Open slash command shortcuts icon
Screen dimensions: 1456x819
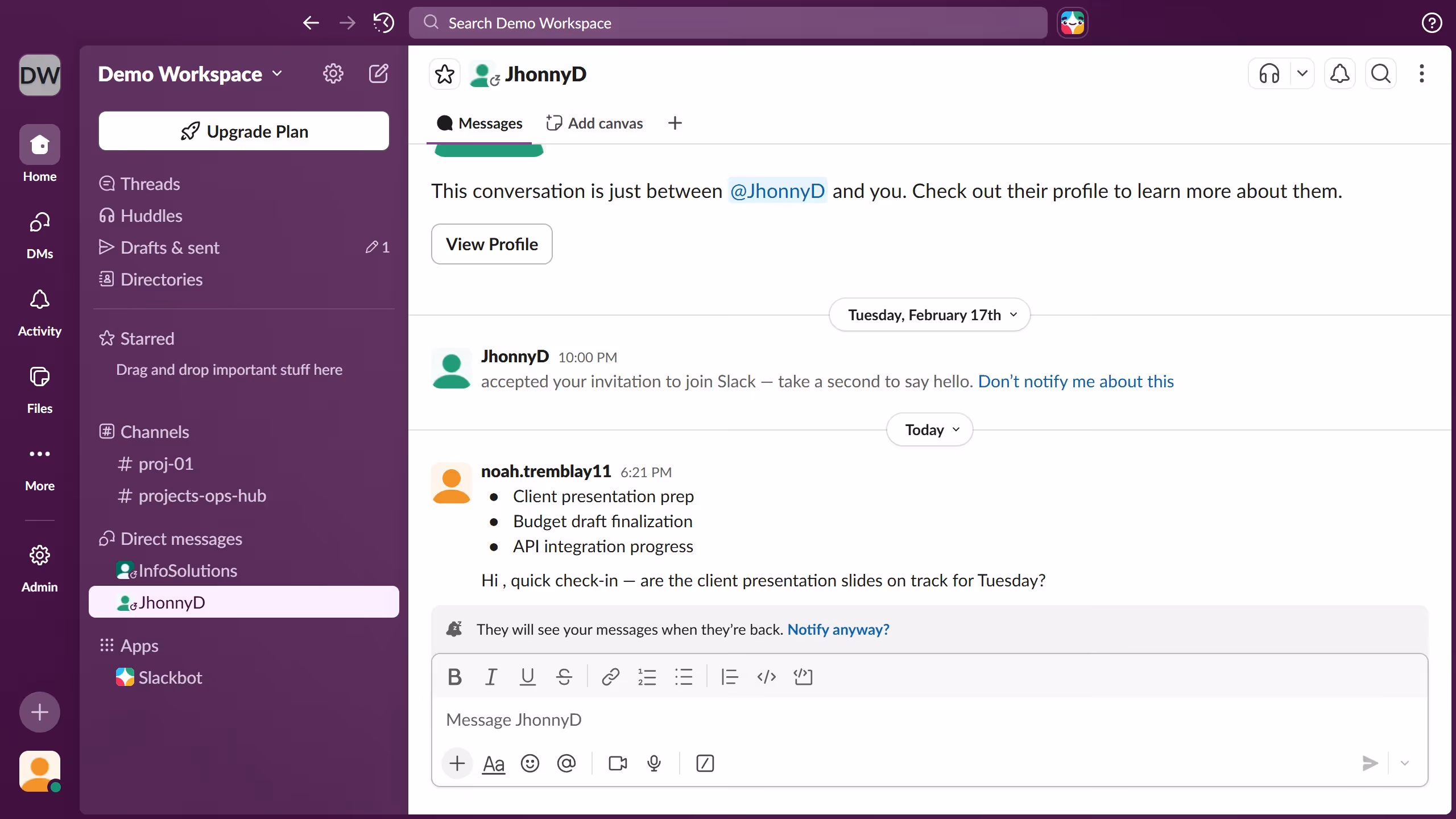tap(705, 763)
